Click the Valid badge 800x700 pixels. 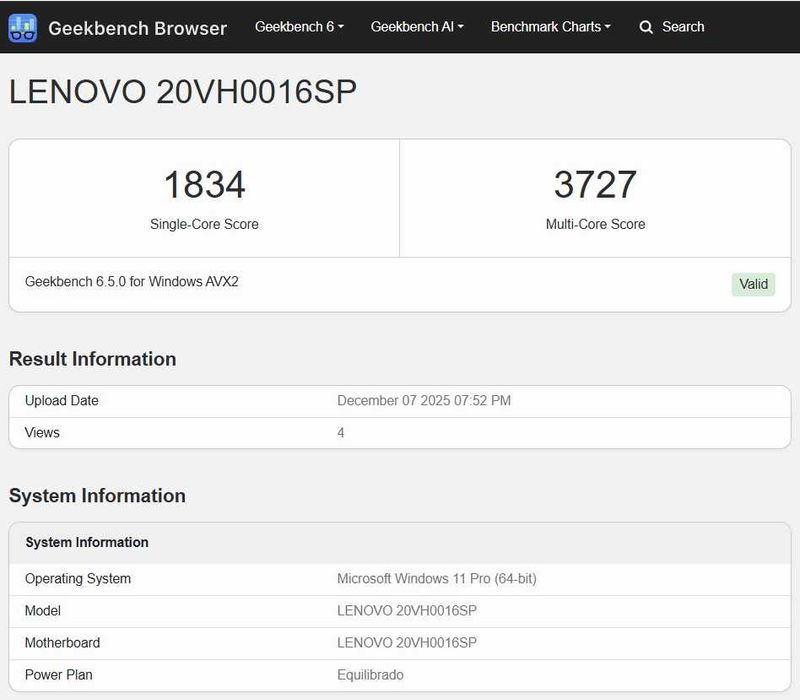click(x=753, y=284)
